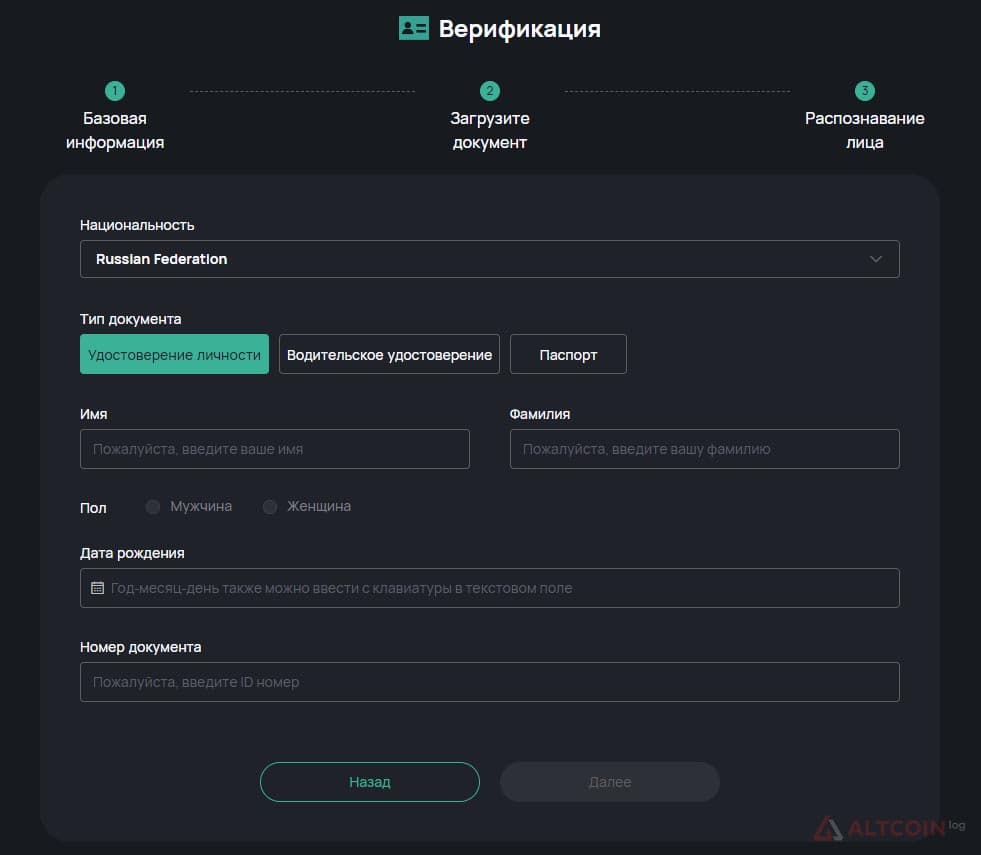Click step 3 circle Распознавание лица
This screenshot has width=981, height=855.
point(865,91)
